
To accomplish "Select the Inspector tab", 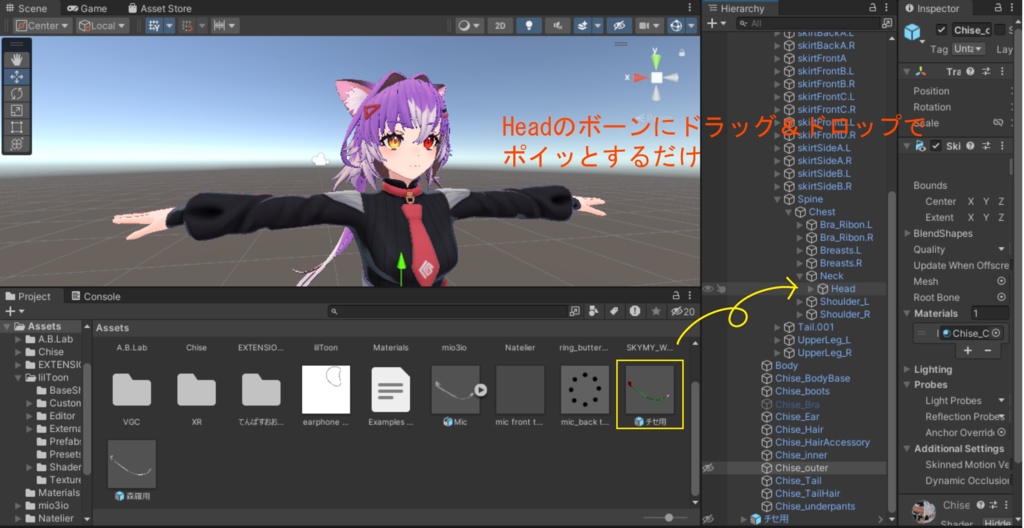I will [931, 8].
